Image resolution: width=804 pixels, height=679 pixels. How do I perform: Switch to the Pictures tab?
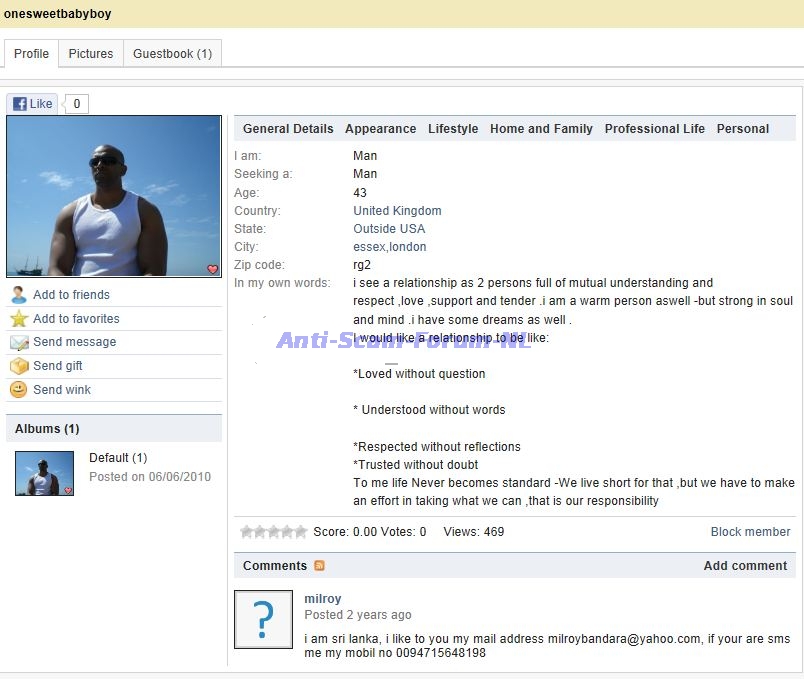(x=90, y=54)
